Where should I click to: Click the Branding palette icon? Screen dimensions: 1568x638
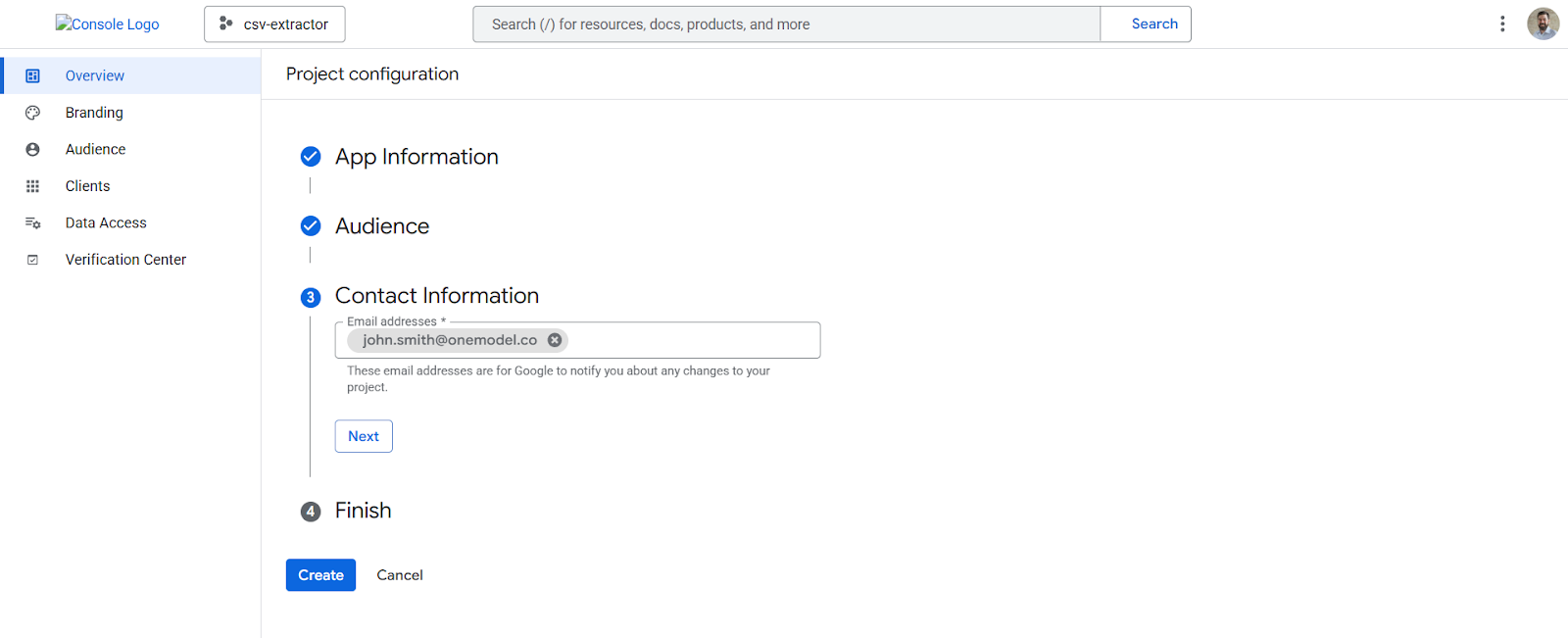pos(32,113)
